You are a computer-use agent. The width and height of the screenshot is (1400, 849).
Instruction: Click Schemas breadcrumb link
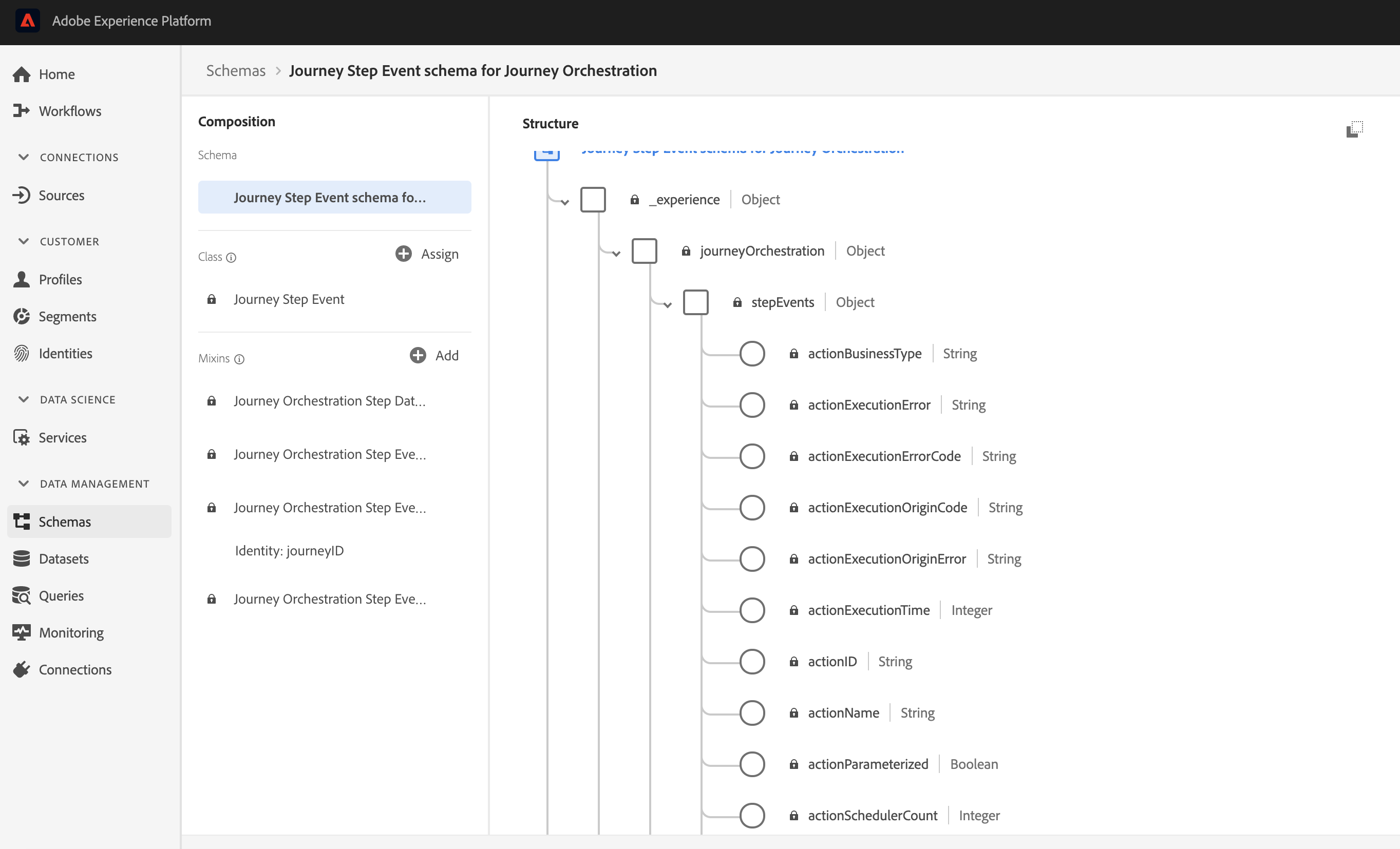236,70
